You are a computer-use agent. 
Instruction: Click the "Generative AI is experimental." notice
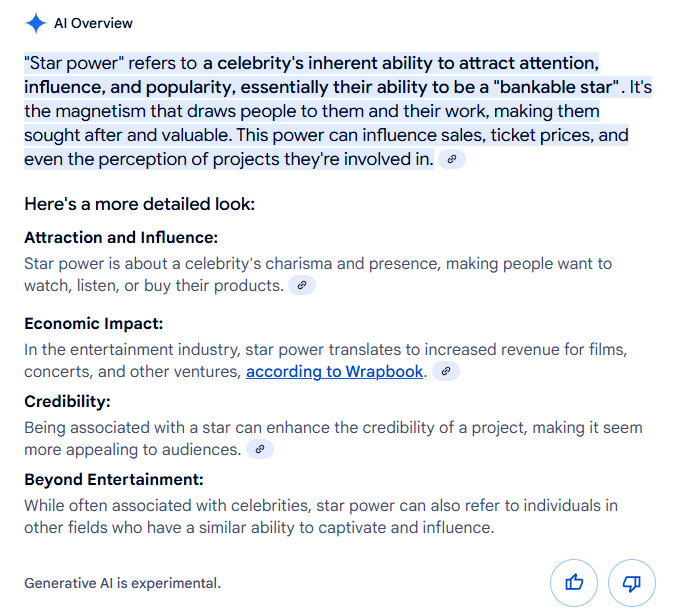[x=122, y=583]
